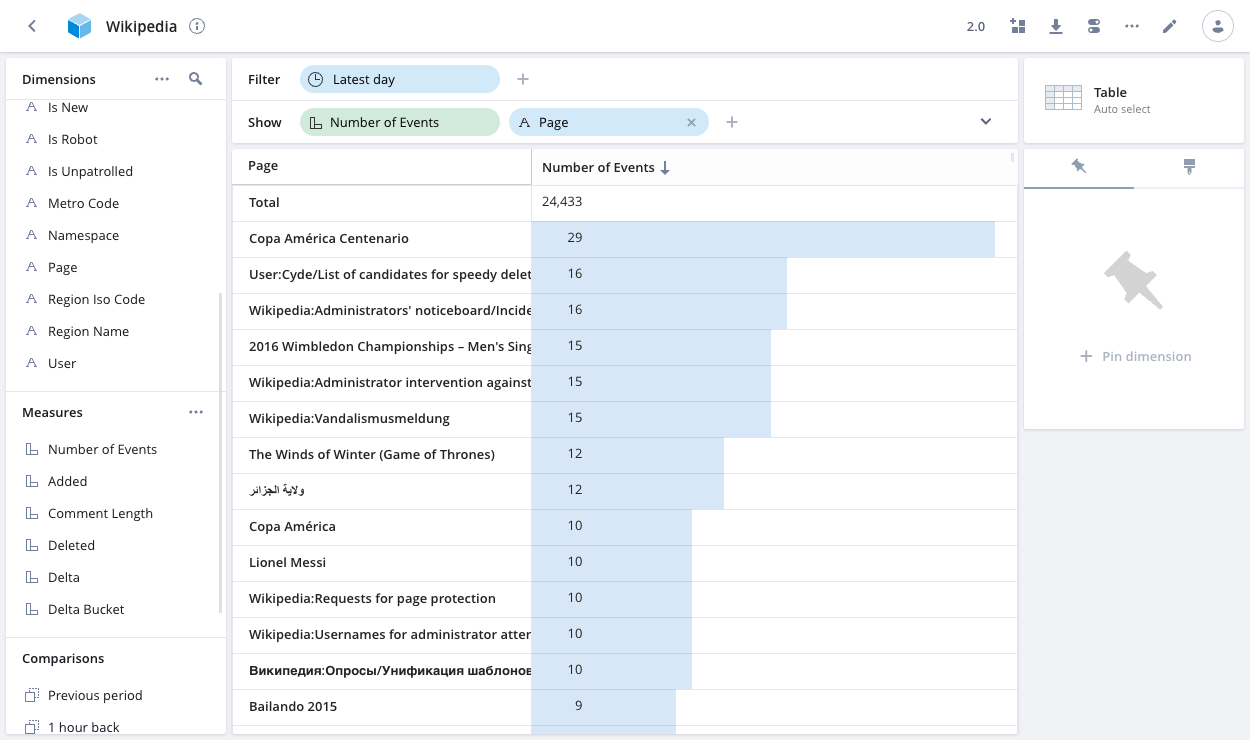Click the blue Wikipedia cube icon
1250x740 pixels.
(x=79, y=27)
